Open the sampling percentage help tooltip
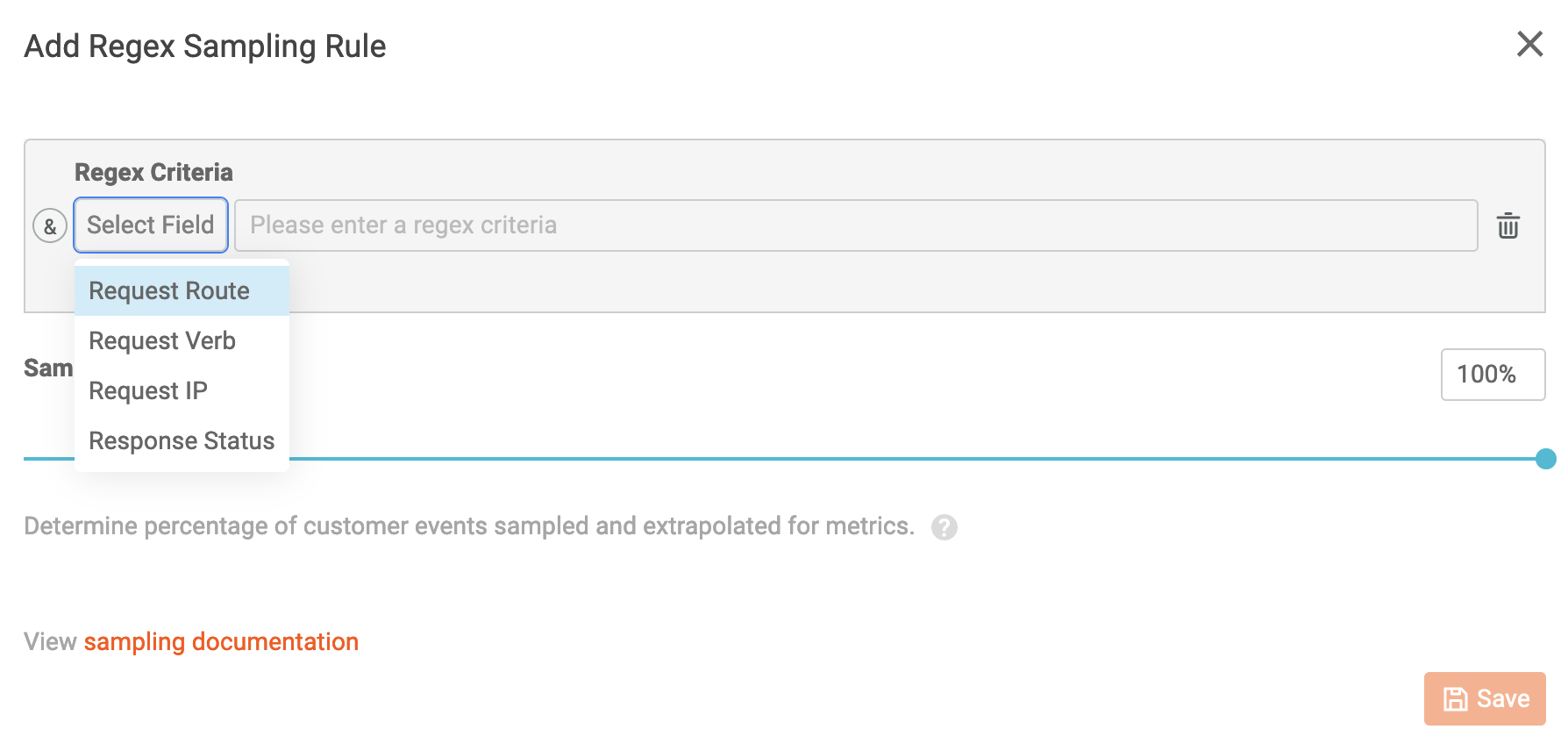 click(944, 527)
